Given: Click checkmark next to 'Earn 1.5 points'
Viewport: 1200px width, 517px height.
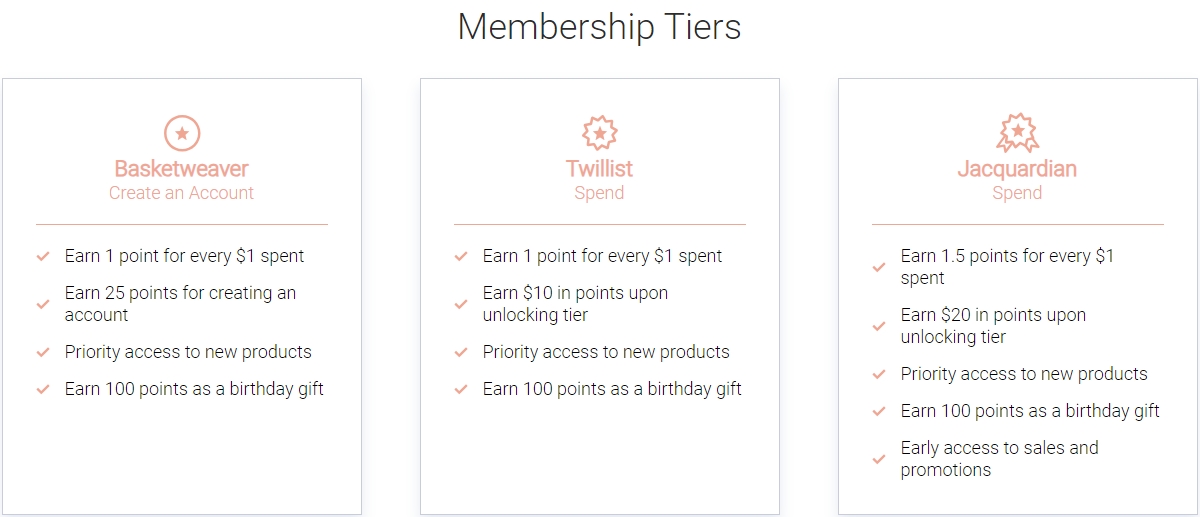Looking at the screenshot, I should (x=879, y=267).
